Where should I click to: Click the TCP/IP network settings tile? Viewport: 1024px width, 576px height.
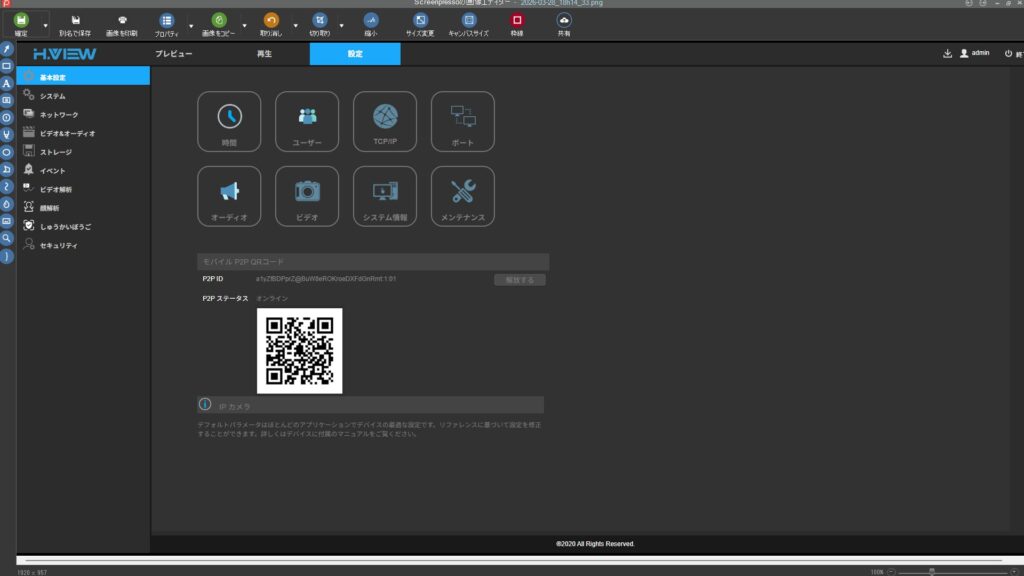(x=385, y=122)
